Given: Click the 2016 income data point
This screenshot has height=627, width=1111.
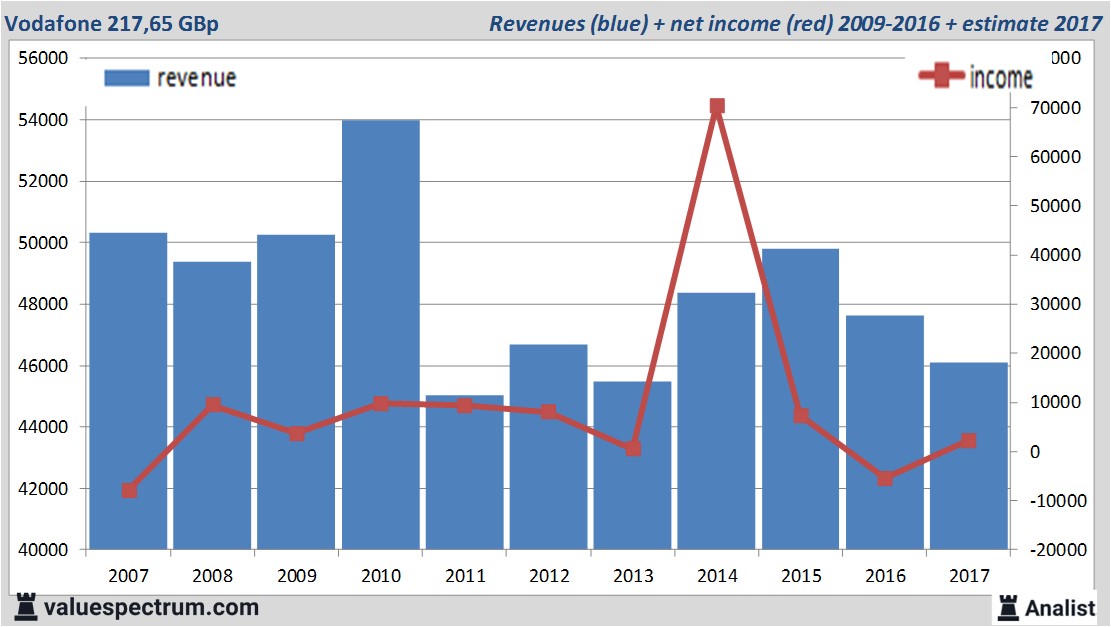Looking at the screenshot, I should coord(885,479).
